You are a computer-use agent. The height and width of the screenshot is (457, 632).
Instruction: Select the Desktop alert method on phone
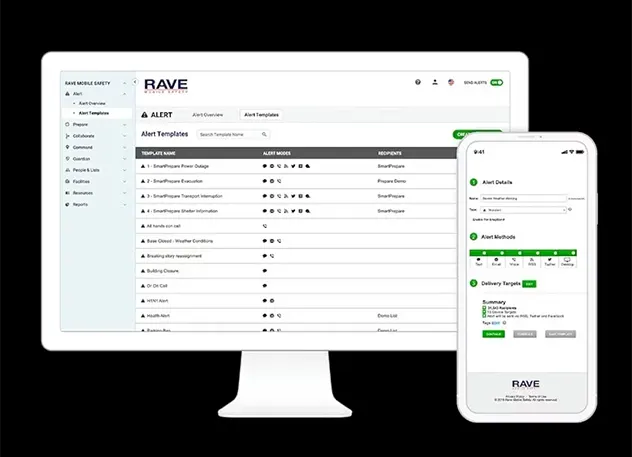click(568, 261)
